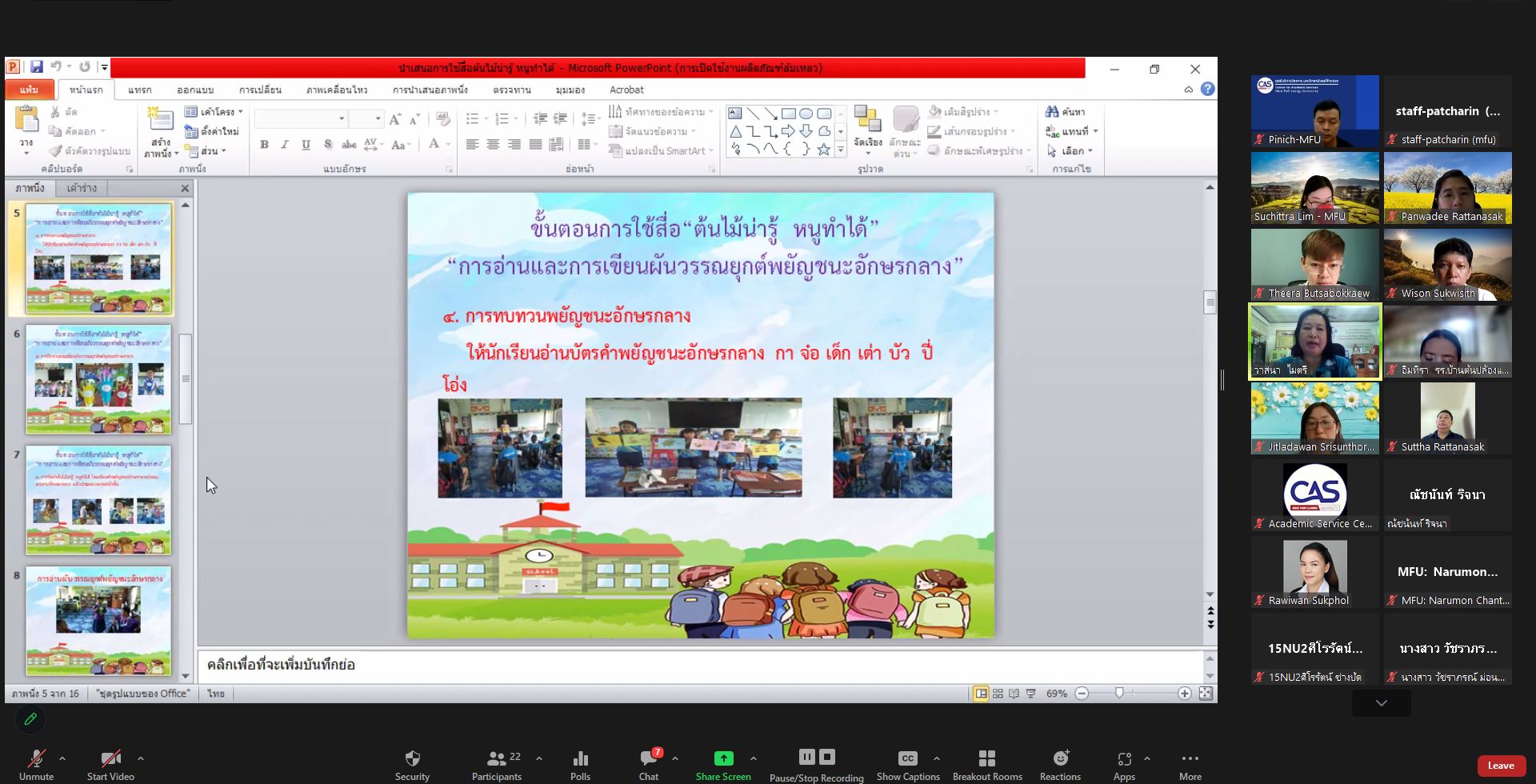The image size is (1536, 784).
Task: Select the annotation pencil icon
Action: 30,719
